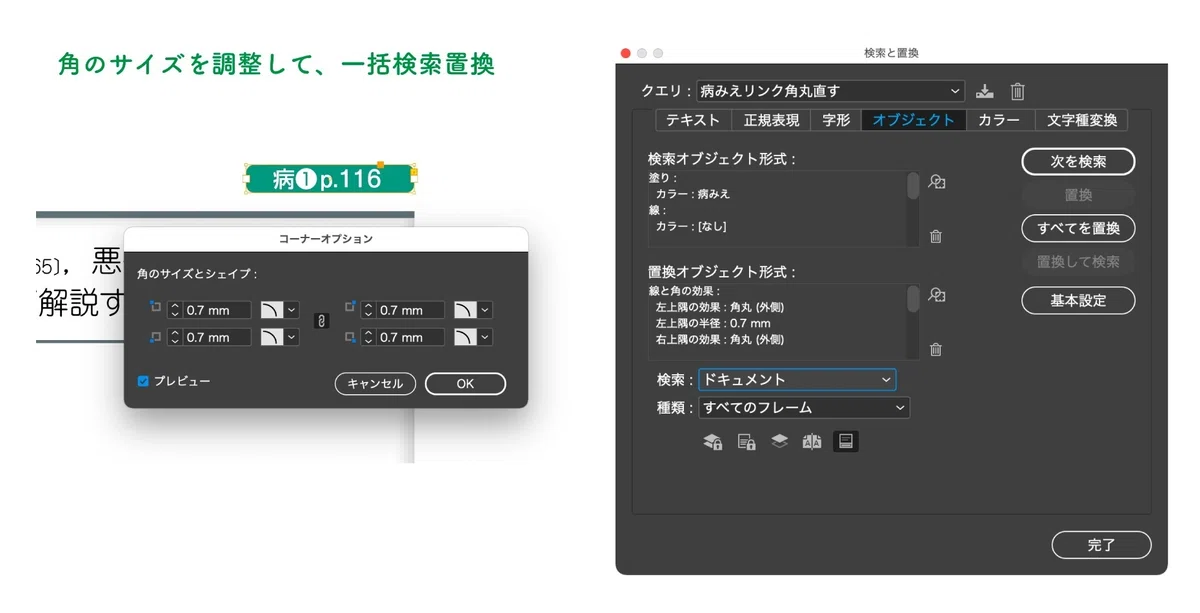Clear change object format (置換オブジェクト形式) with its trash icon
This screenshot has width=1200, height=613.
936,350
